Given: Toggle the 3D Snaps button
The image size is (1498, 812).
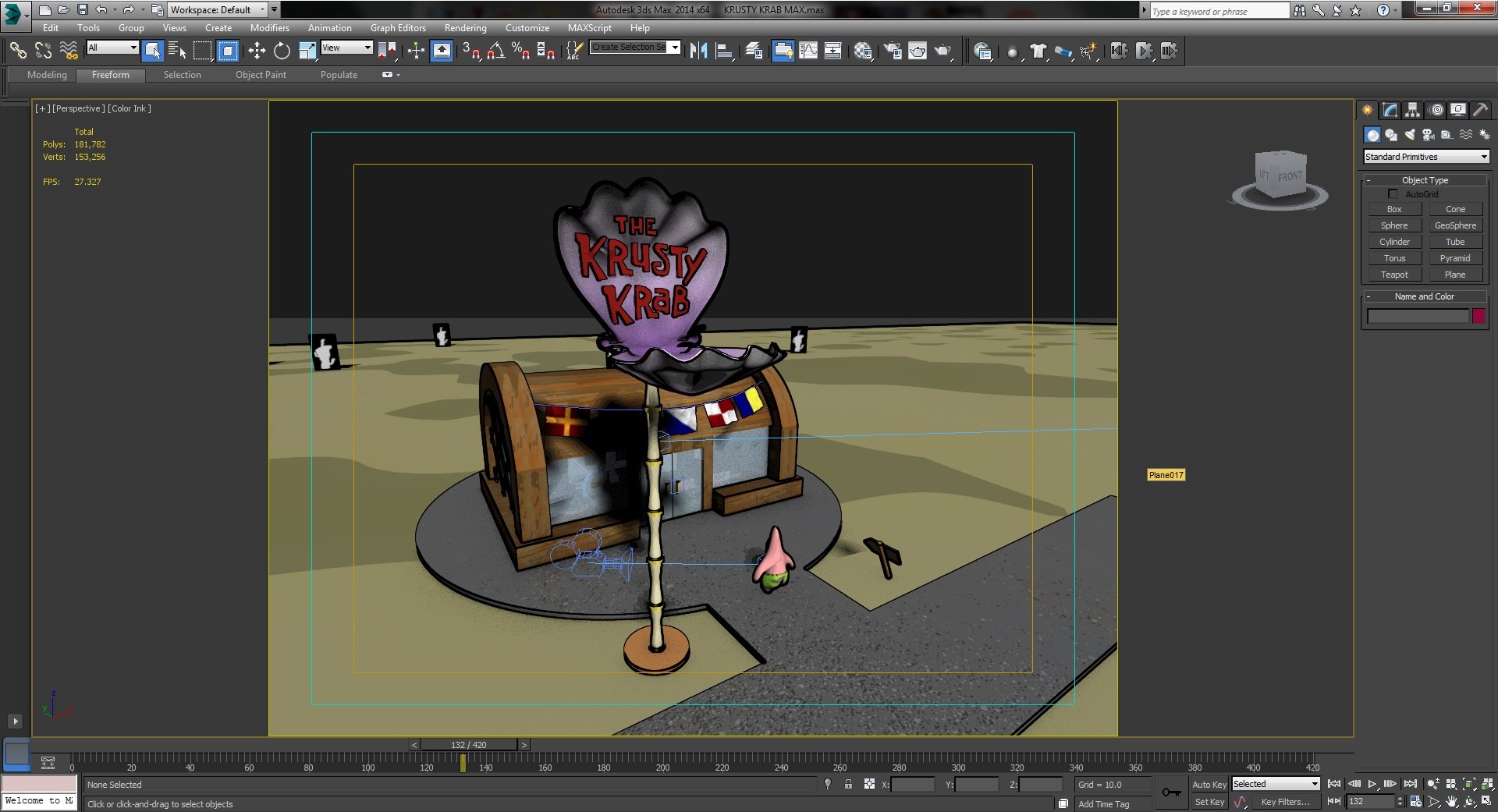Looking at the screenshot, I should [470, 51].
